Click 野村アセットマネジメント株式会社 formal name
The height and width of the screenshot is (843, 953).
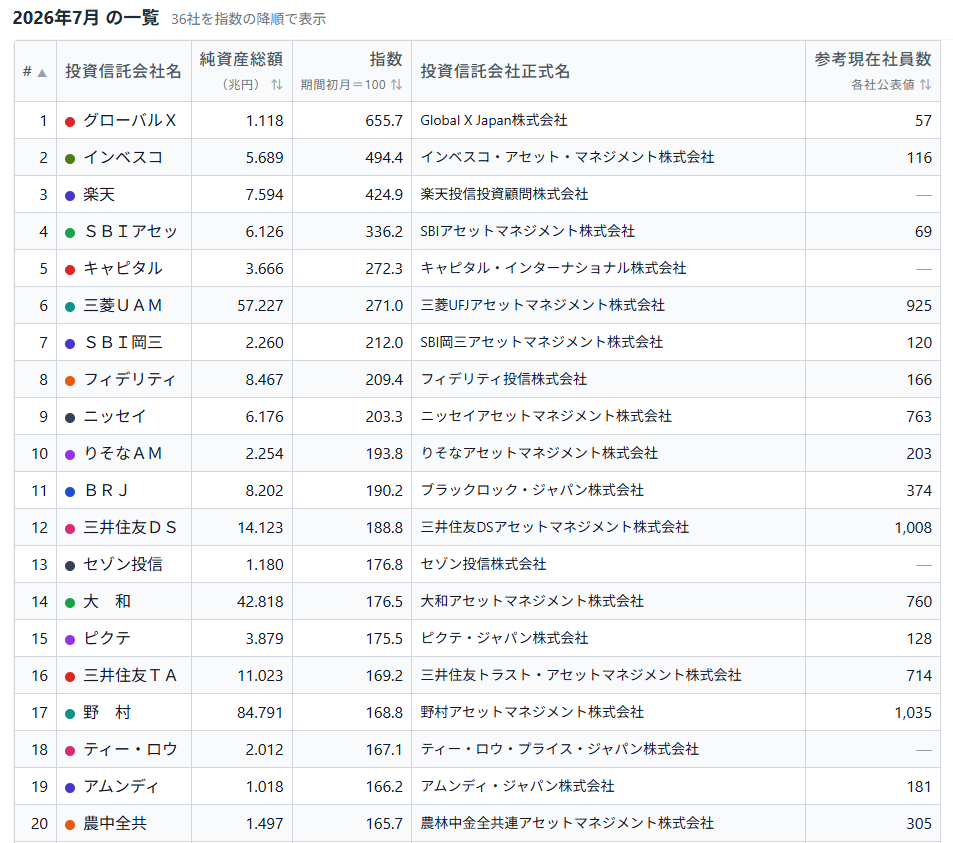point(532,712)
